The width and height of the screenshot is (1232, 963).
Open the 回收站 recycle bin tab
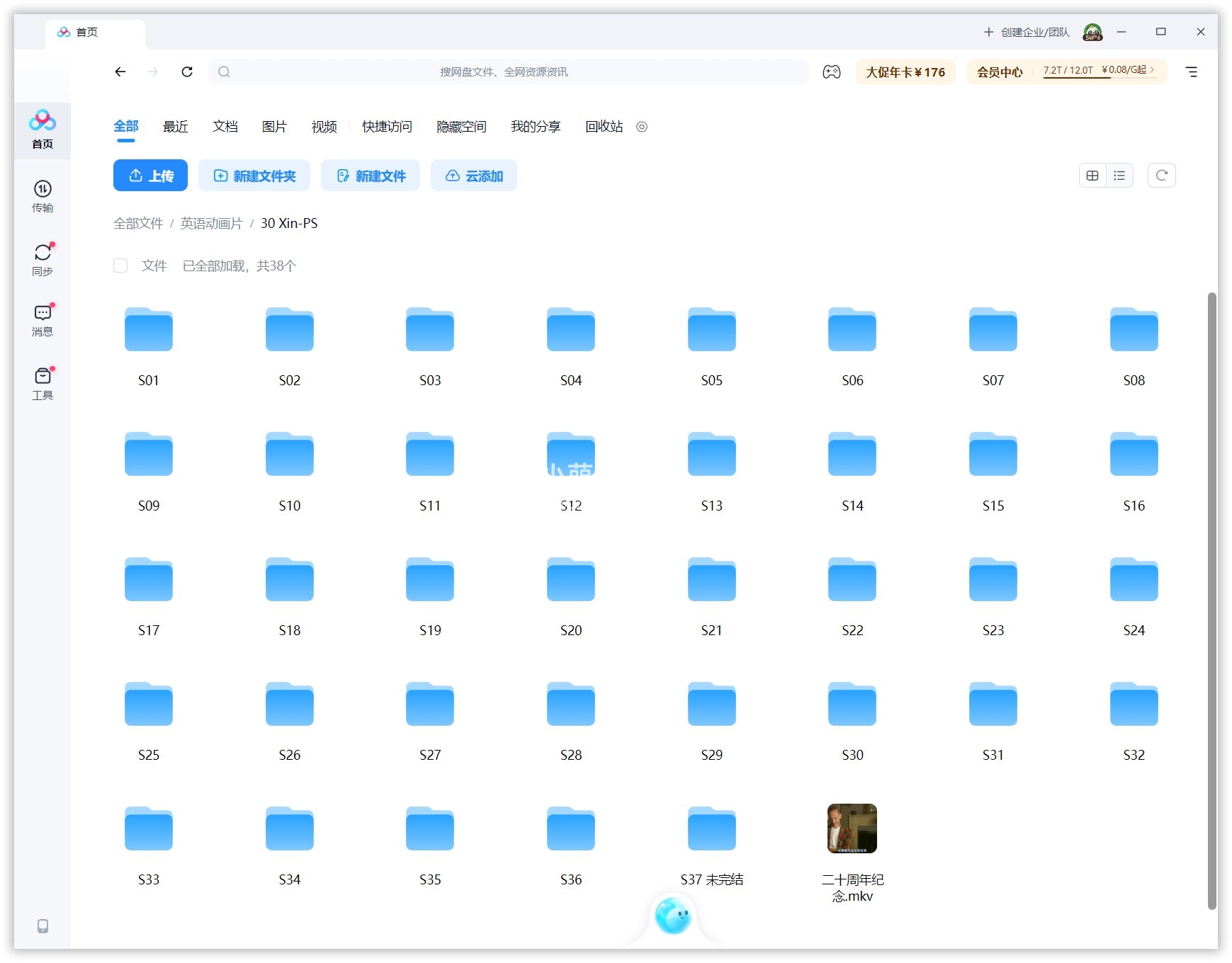(604, 127)
